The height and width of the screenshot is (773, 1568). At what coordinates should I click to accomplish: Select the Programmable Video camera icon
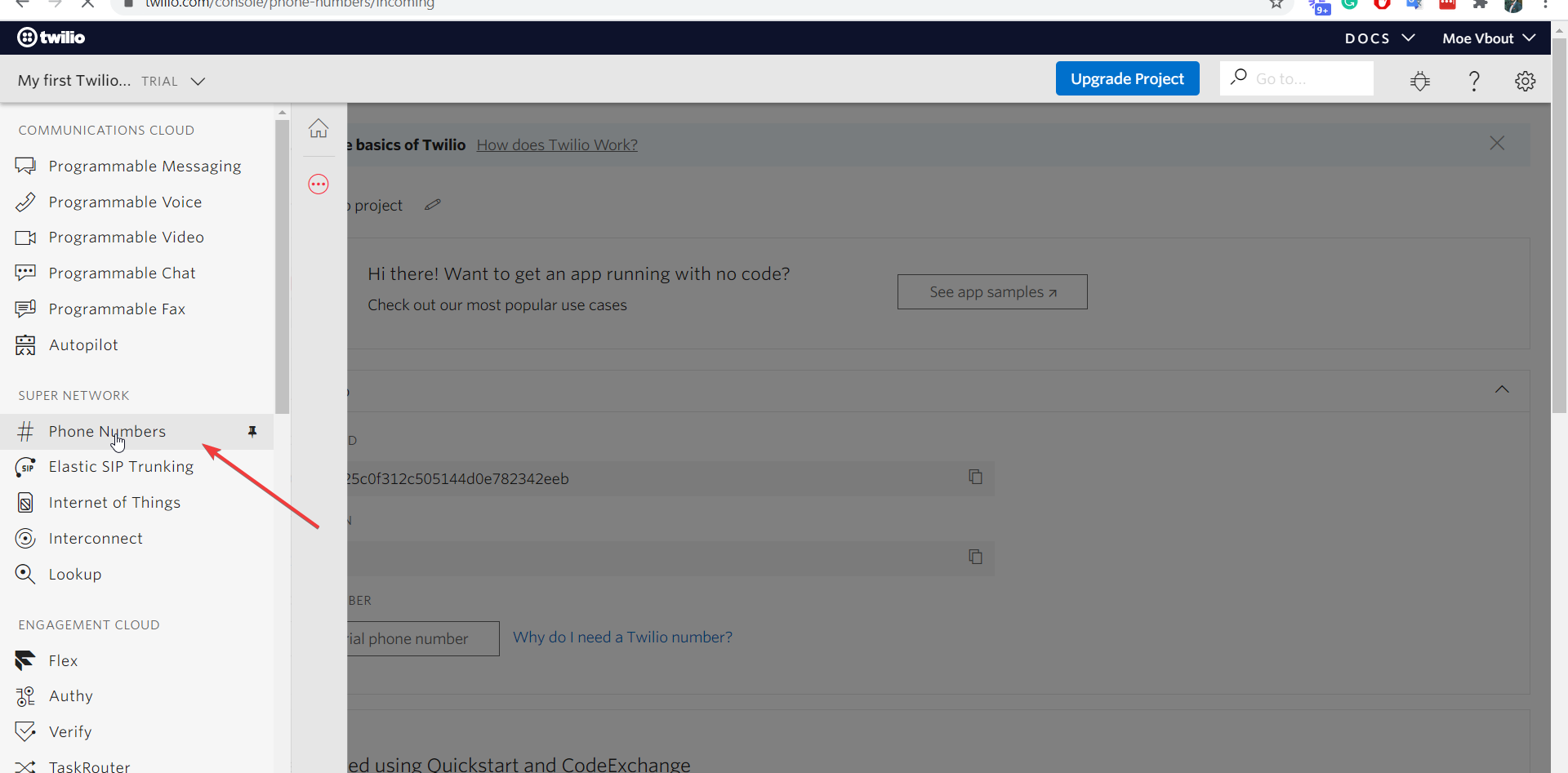(x=25, y=238)
